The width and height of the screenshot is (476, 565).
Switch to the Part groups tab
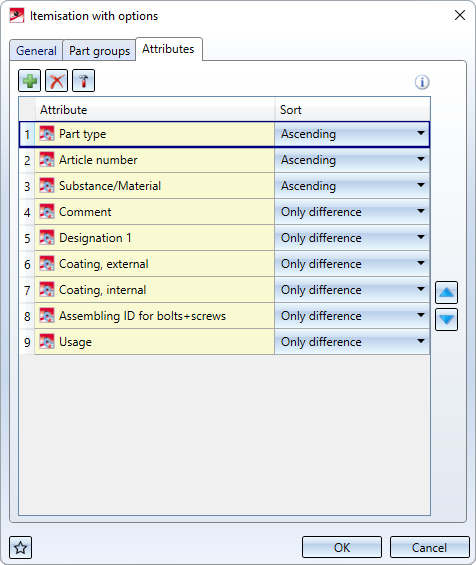pos(99,50)
